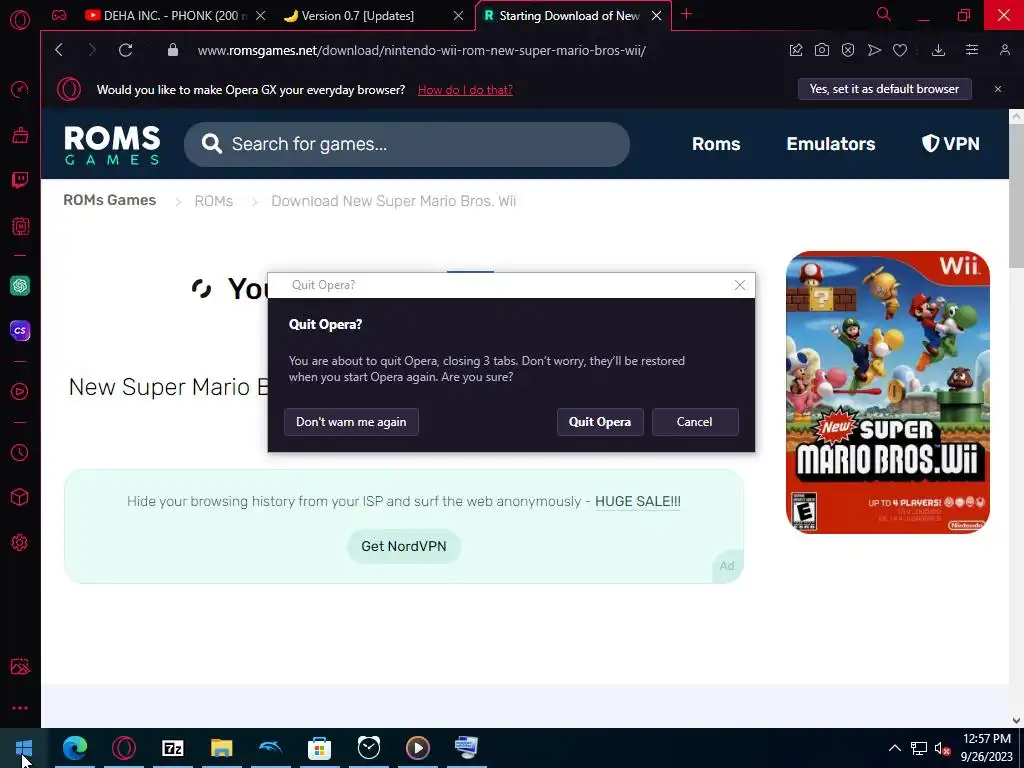Open the Windows Start menu
Image resolution: width=1024 pixels, height=768 pixels.
point(24,748)
